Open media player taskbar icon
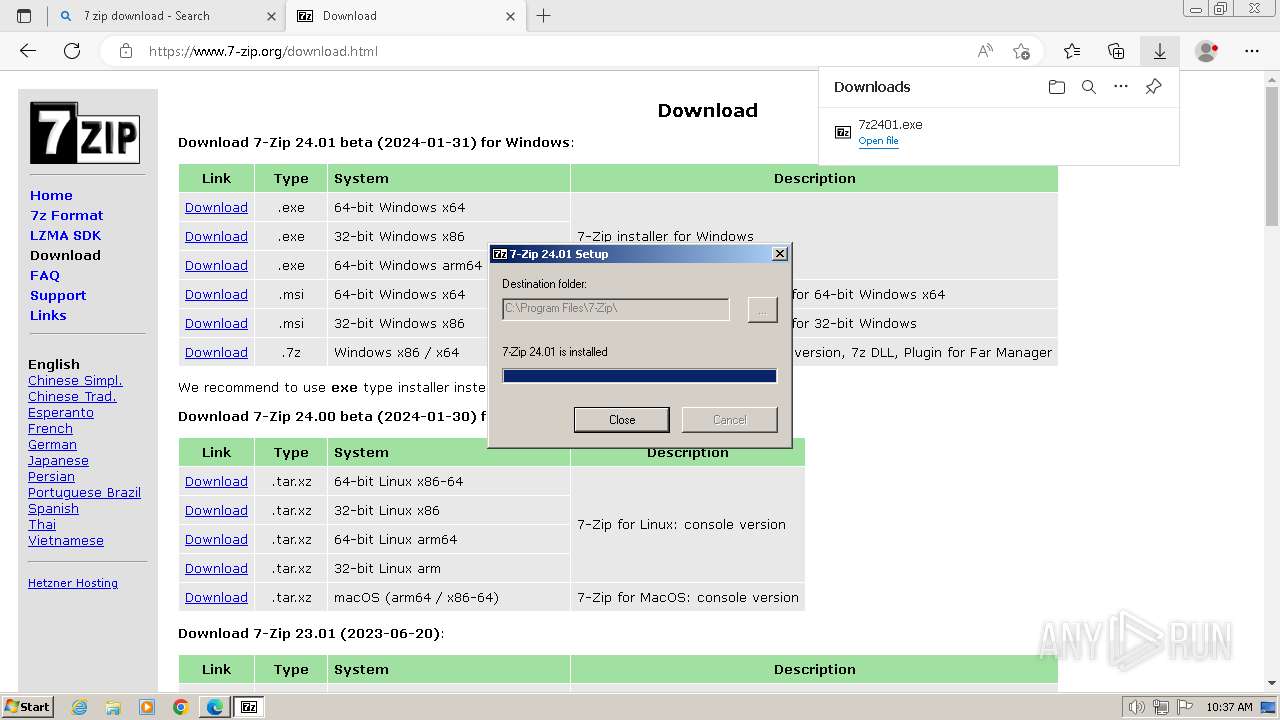This screenshot has height=720, width=1280. tap(147, 707)
